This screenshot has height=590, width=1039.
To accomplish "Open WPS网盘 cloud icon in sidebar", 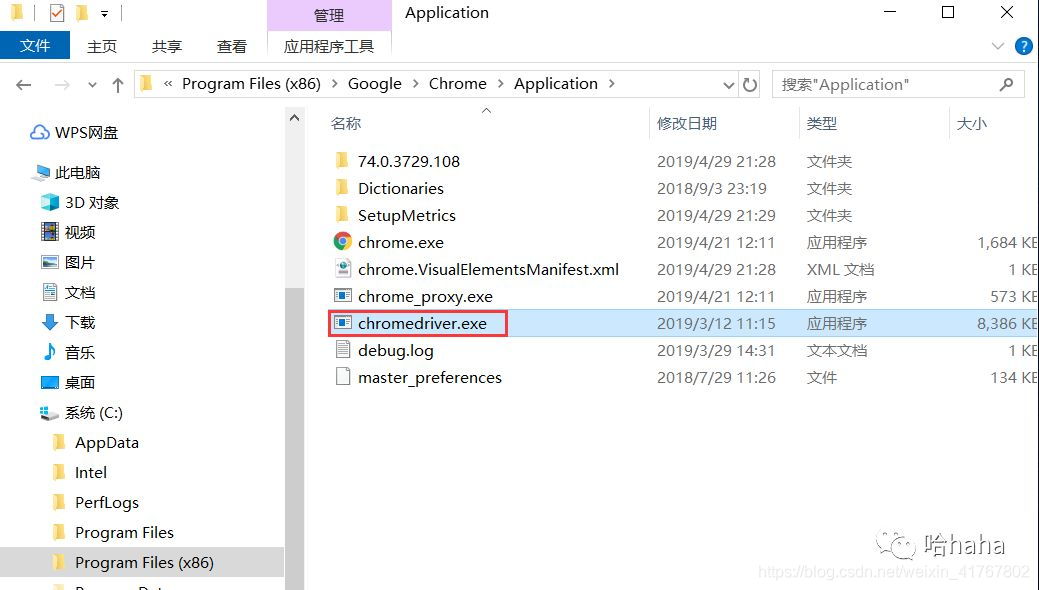I will pos(40,133).
